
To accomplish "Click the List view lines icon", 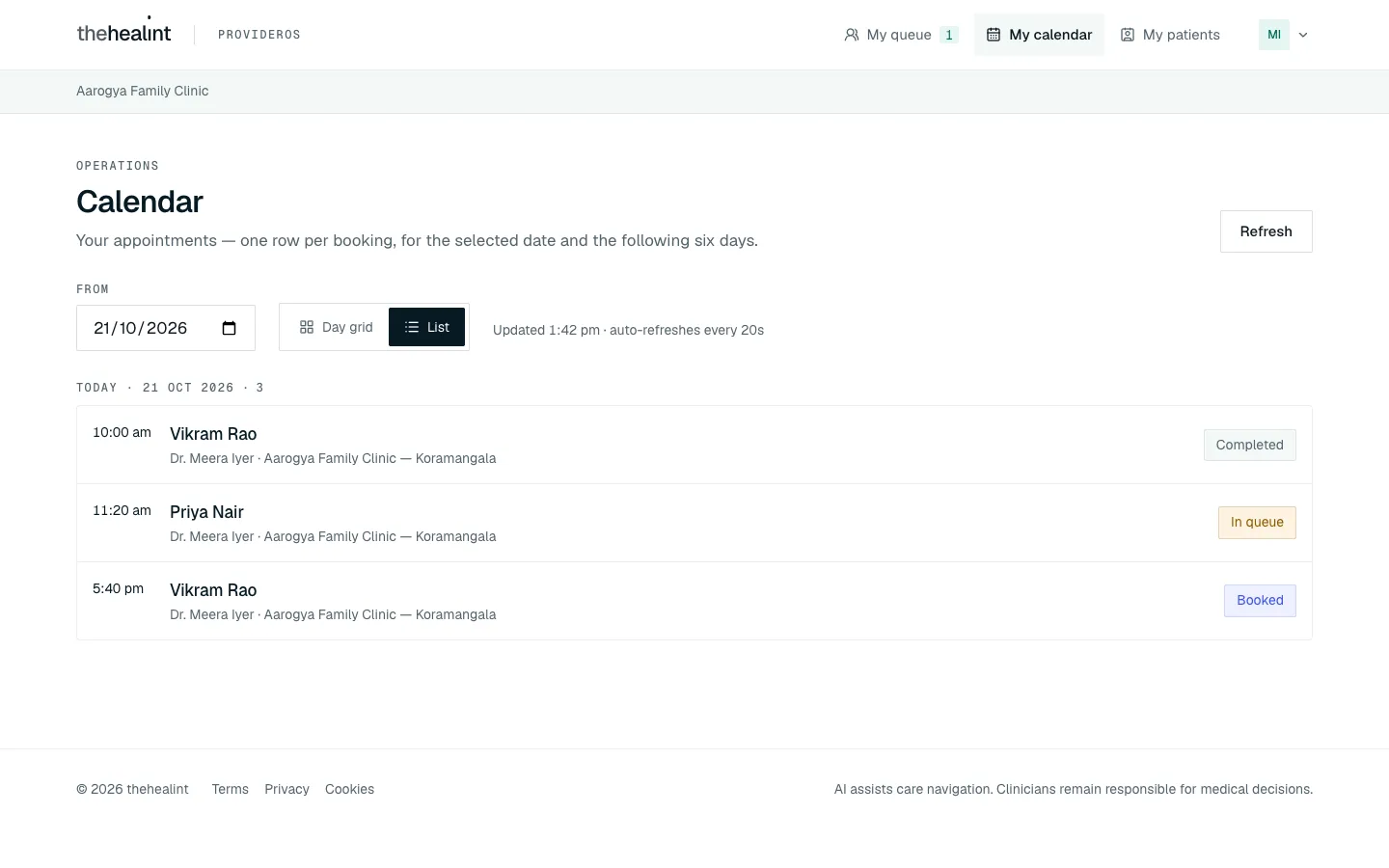I will coord(412,327).
